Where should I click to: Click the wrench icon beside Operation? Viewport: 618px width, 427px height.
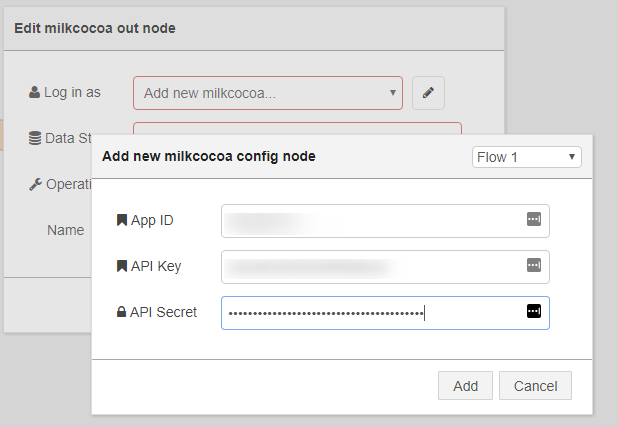coord(35,184)
